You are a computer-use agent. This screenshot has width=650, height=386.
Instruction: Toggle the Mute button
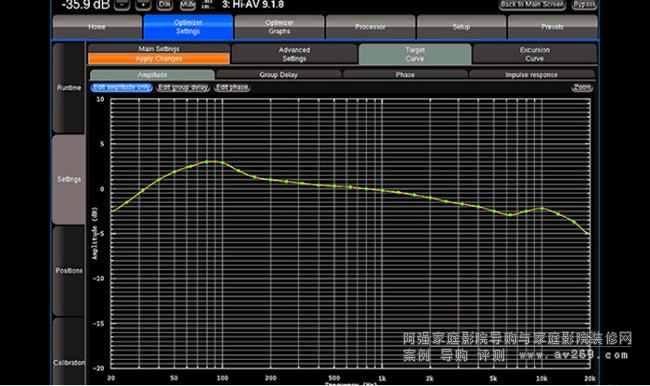coord(187,5)
